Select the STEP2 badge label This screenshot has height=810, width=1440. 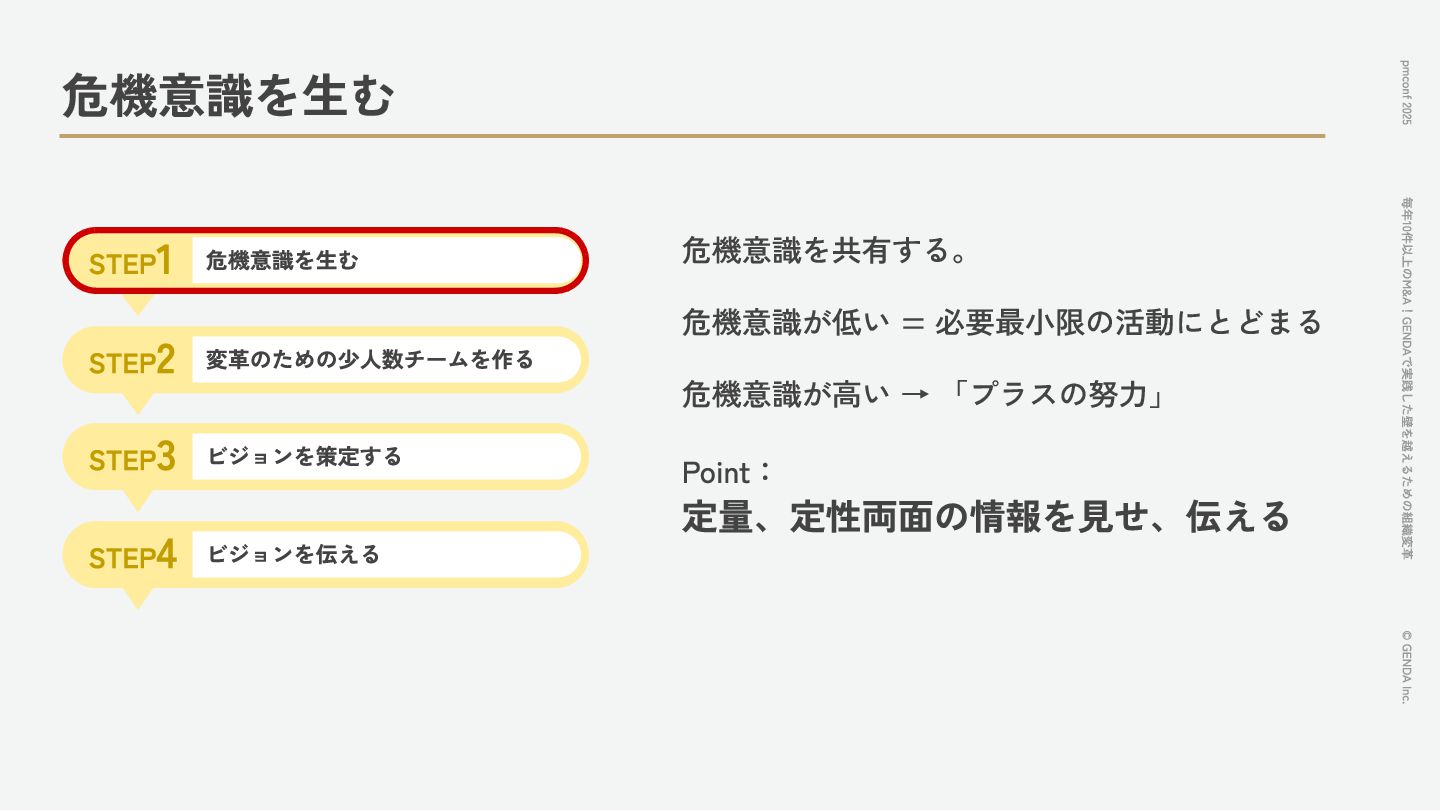coord(131,360)
